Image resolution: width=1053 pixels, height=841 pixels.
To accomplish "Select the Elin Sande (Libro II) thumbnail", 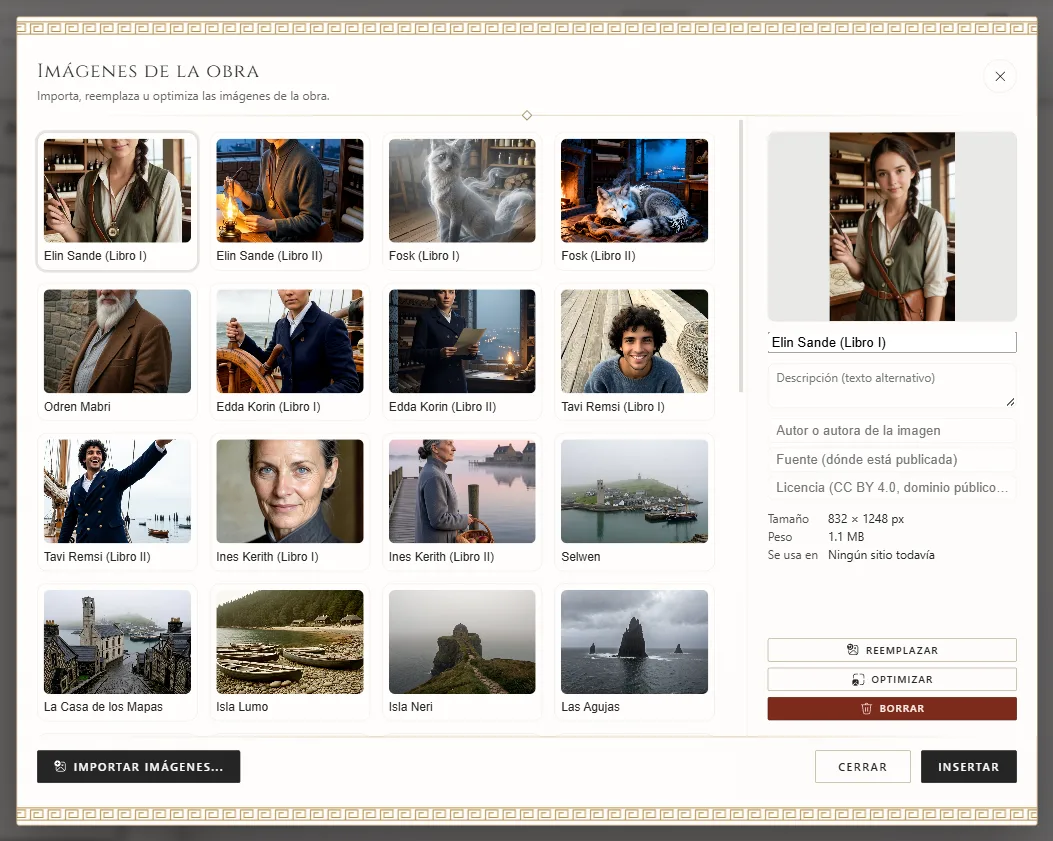I will pyautogui.click(x=289, y=201).
